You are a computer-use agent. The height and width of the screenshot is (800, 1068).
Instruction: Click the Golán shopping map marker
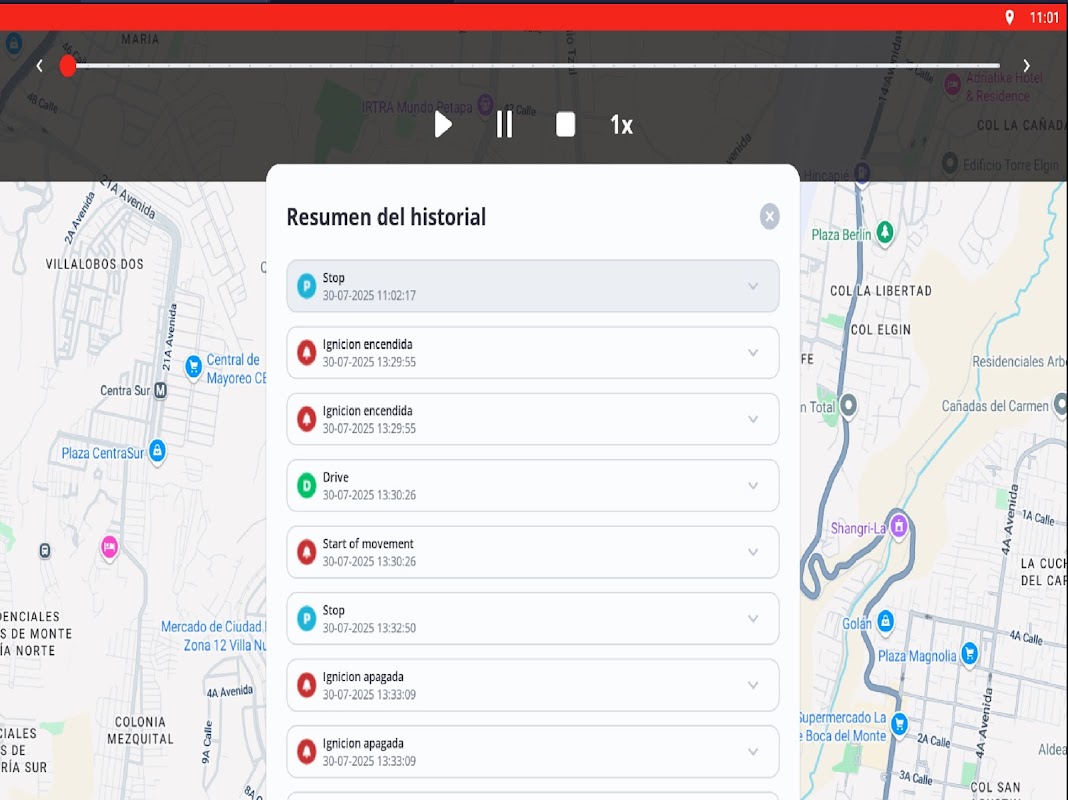[885, 621]
